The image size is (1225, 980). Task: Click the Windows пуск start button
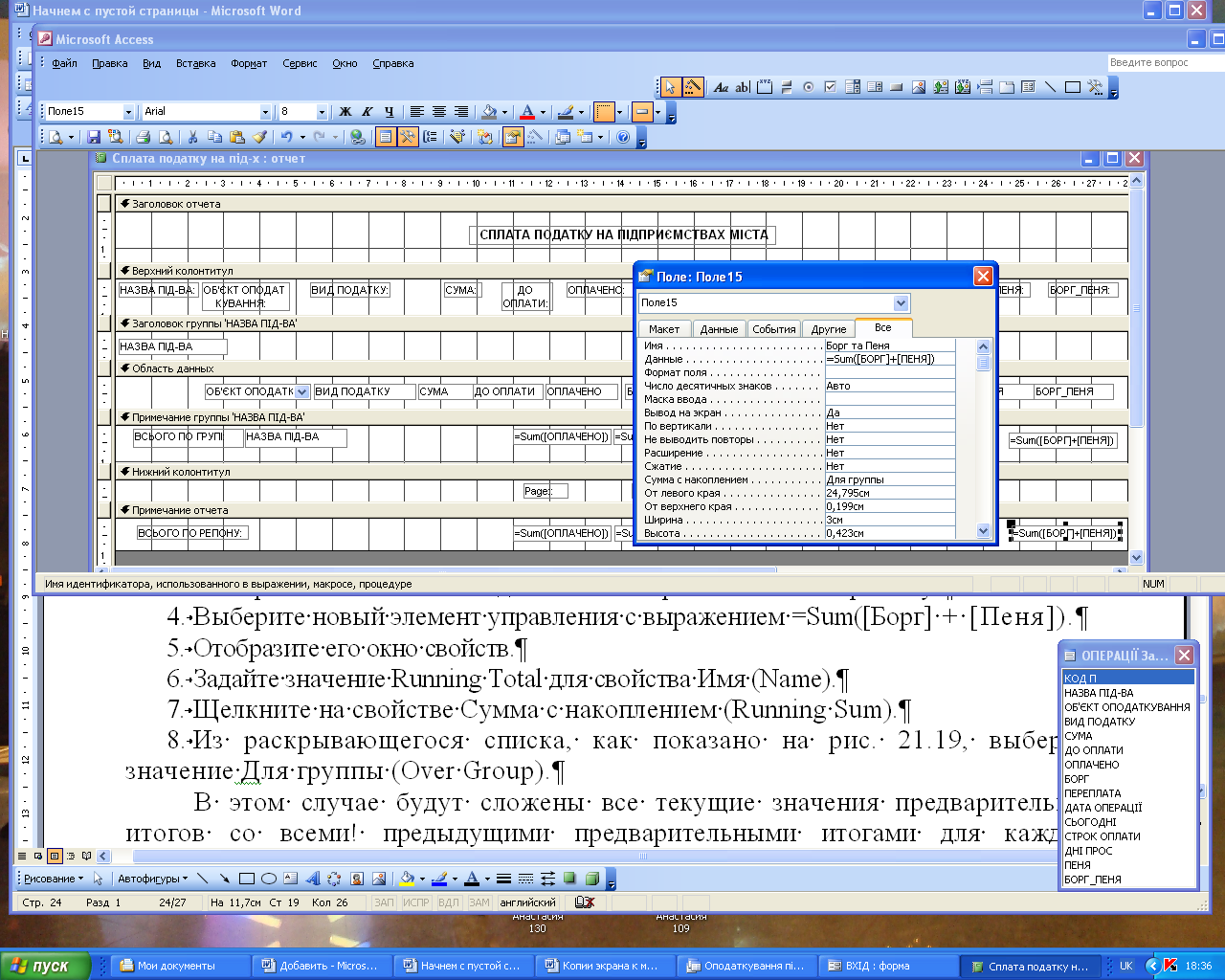coord(44,966)
